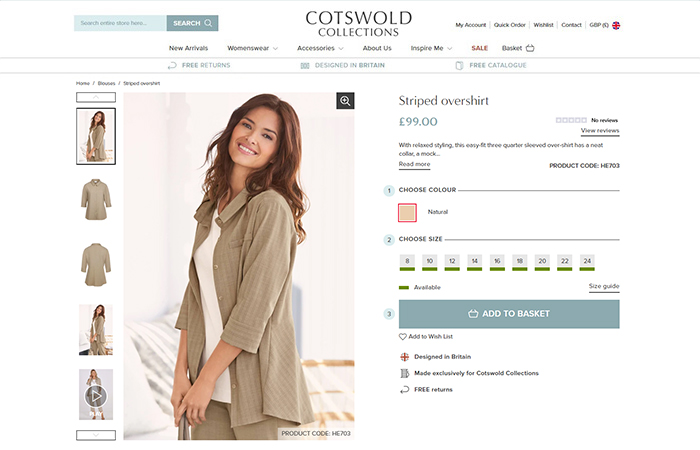Open the Size guide link
Viewport: 700px width, 450px height.
pos(604,286)
